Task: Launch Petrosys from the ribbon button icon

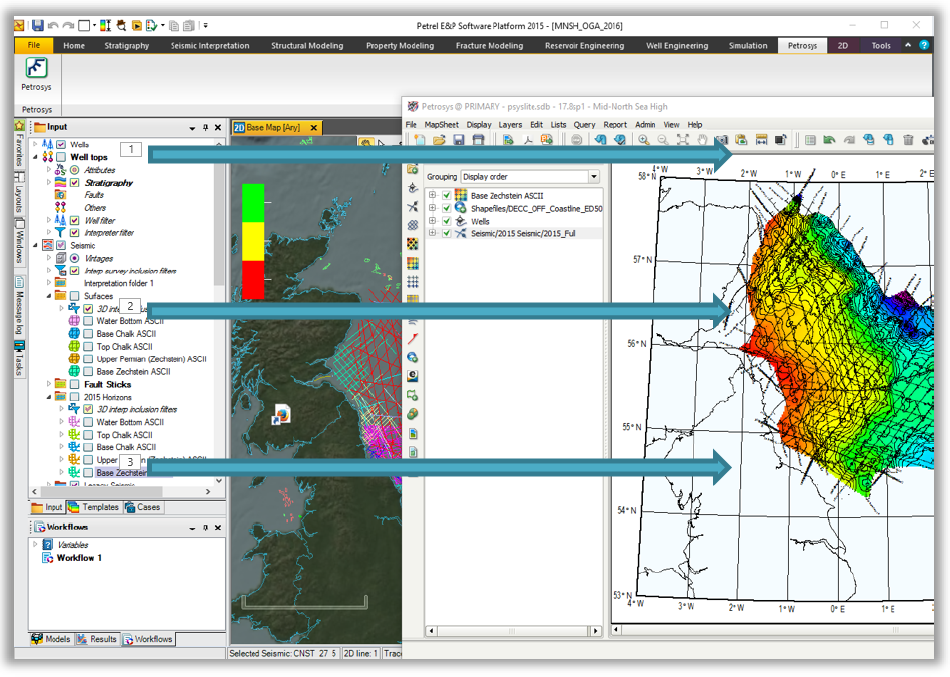Action: (x=36, y=68)
